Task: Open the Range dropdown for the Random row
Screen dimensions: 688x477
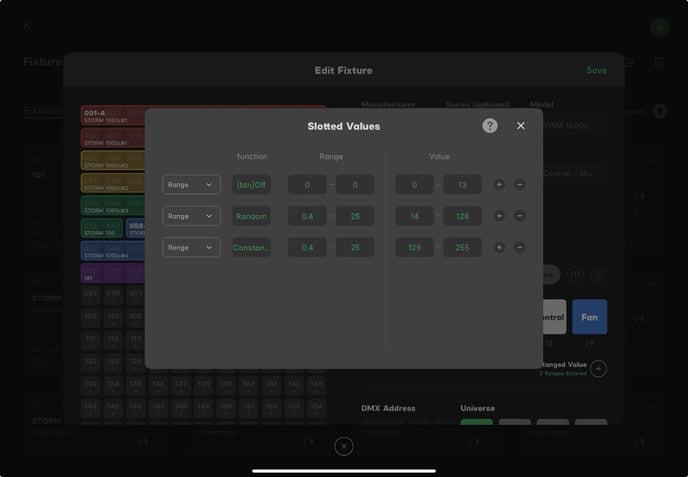Action: (x=191, y=216)
